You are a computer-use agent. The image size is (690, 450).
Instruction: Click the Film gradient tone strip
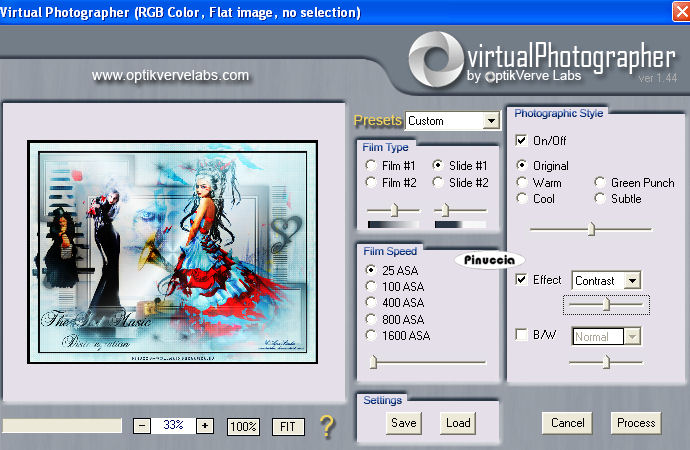pos(393,224)
